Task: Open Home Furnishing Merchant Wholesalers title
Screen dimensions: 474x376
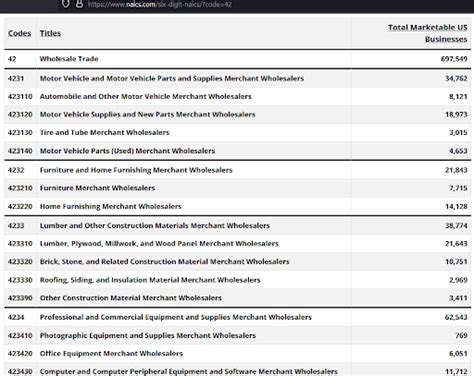Action: click(x=111, y=207)
